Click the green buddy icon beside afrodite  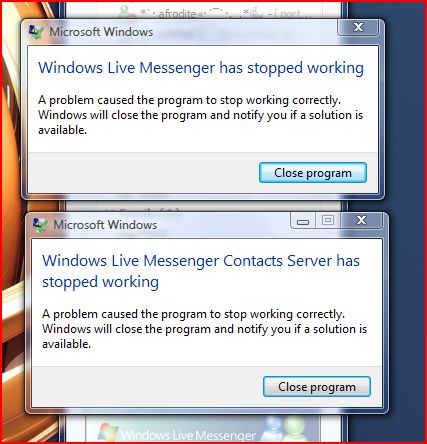(125, 12)
